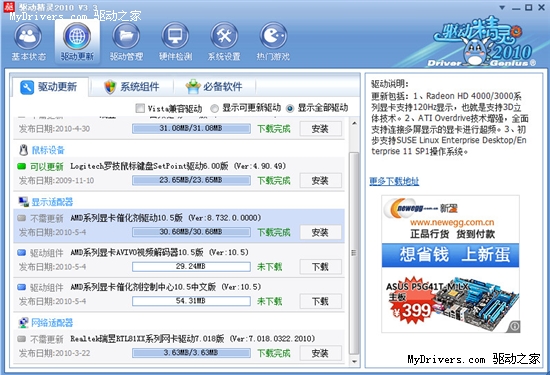Select the Logitech罗技鼠标键盘SetPoint驱动6.00版 row
The height and width of the screenshot is (375, 550).
click(x=179, y=174)
